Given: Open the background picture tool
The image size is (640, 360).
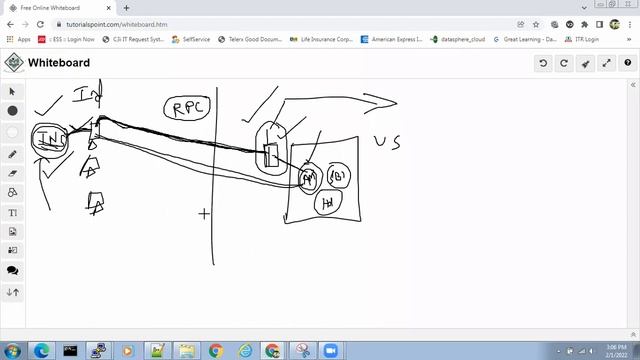Looking at the screenshot, I should [12, 250].
